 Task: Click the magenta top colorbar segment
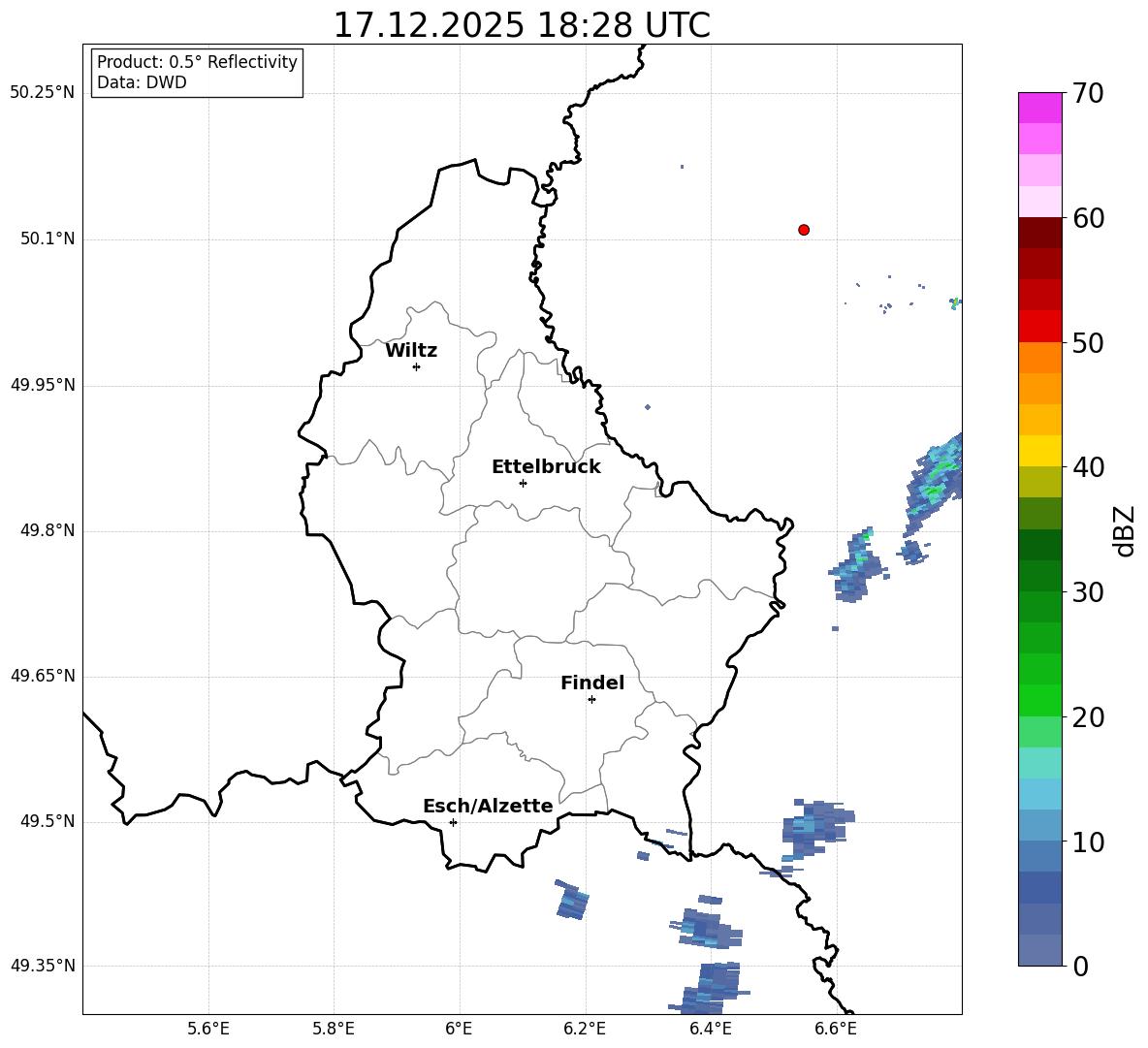tap(1039, 108)
